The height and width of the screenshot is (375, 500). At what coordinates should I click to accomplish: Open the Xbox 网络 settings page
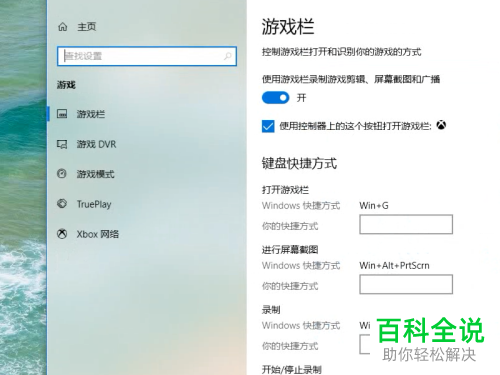coord(98,234)
